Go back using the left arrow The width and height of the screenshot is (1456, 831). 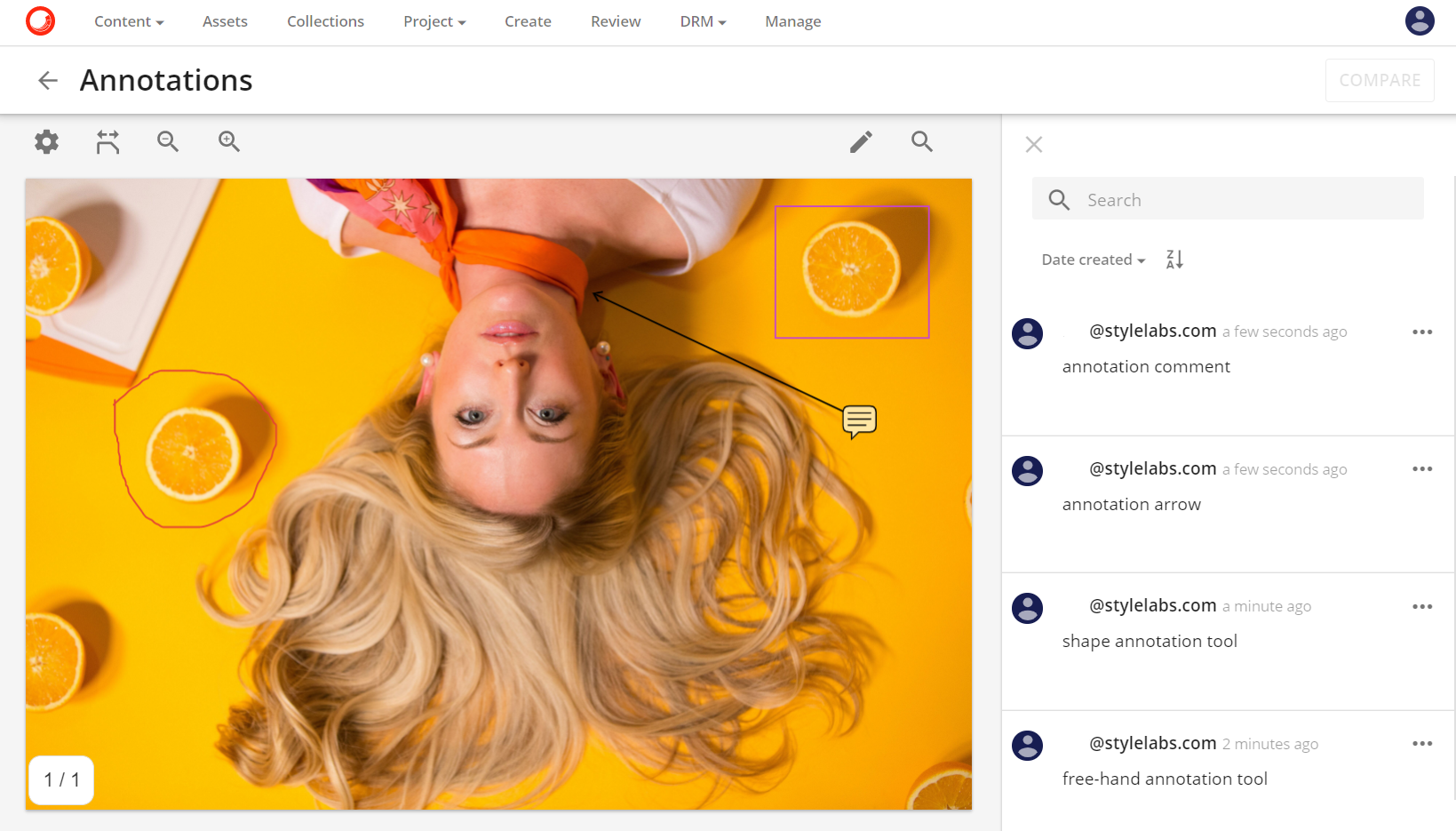coord(48,81)
